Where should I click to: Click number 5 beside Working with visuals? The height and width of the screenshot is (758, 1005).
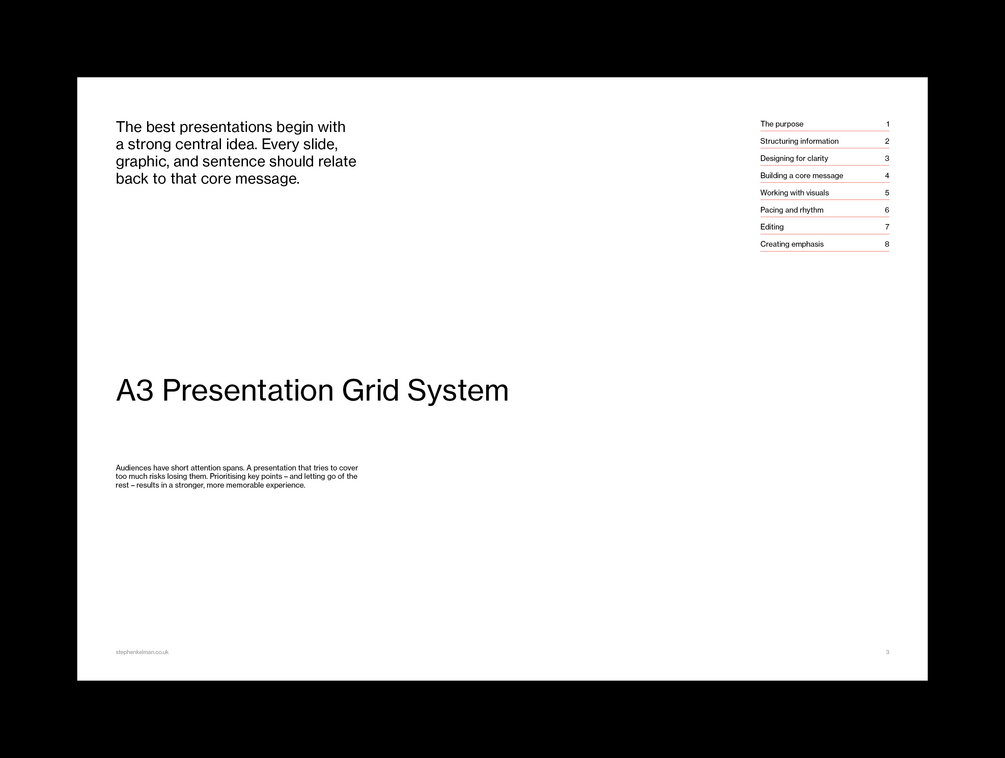tap(887, 193)
